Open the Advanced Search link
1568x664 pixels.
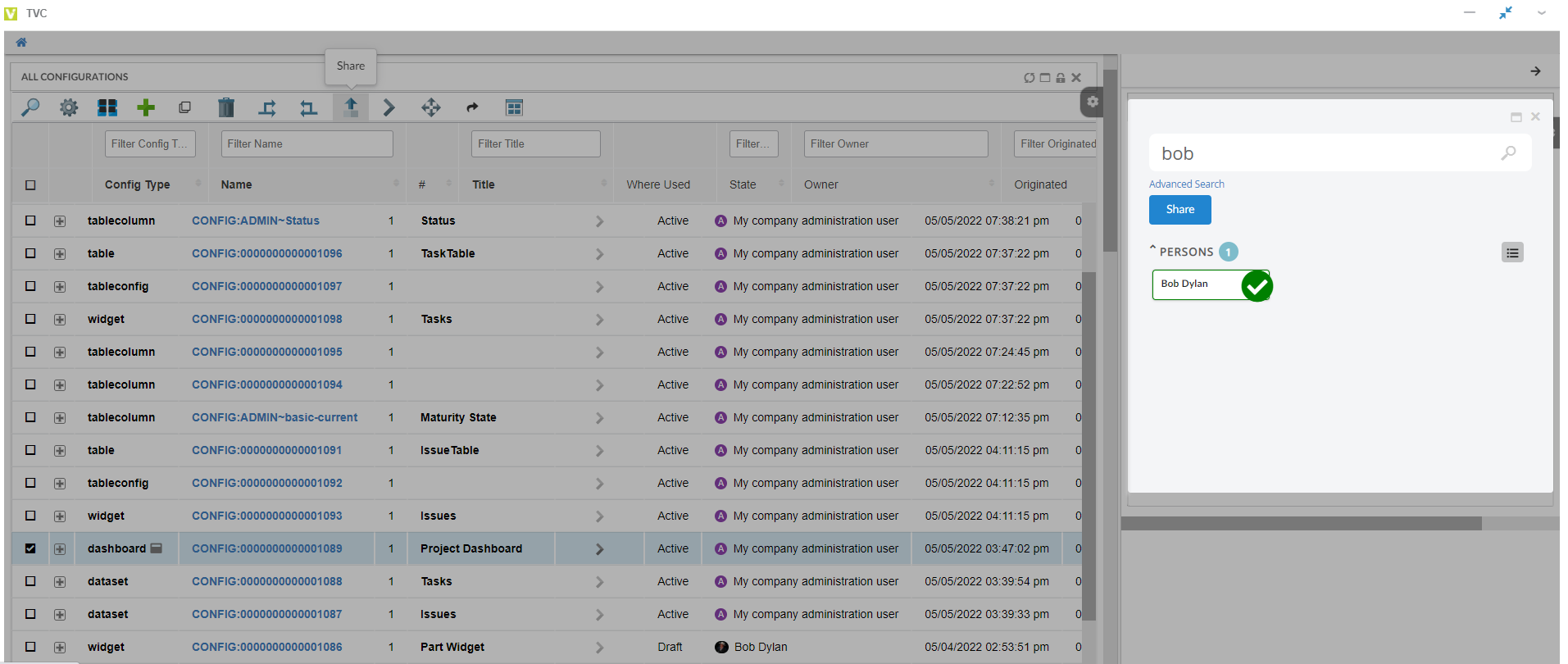[x=1186, y=184]
